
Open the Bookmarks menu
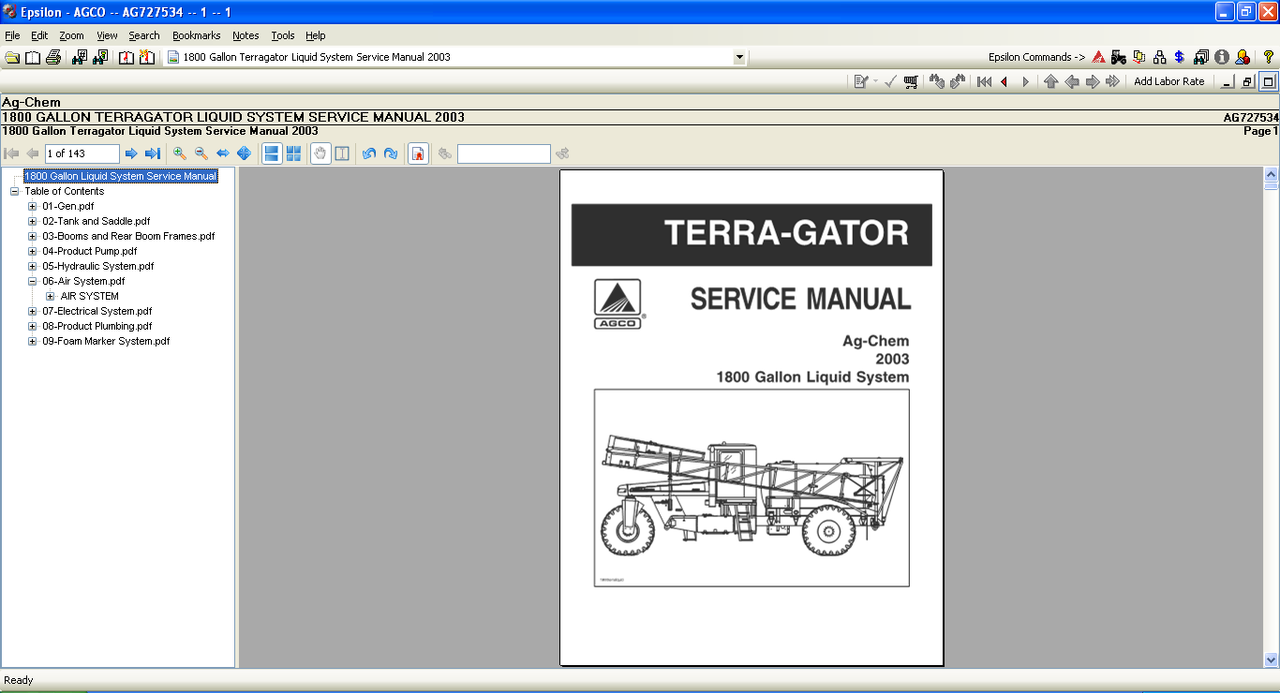click(196, 35)
